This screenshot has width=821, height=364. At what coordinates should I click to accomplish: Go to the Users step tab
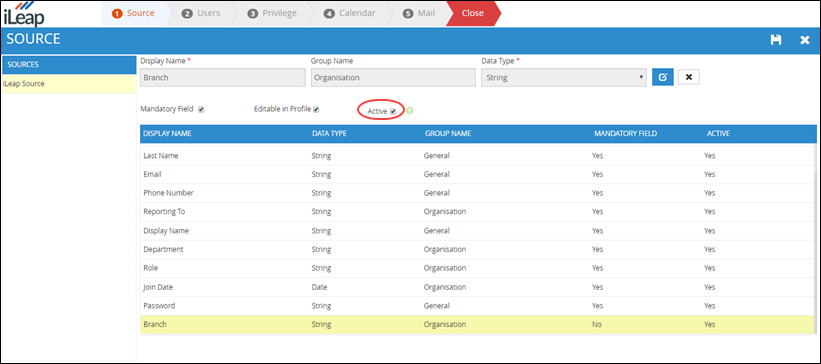click(x=201, y=13)
